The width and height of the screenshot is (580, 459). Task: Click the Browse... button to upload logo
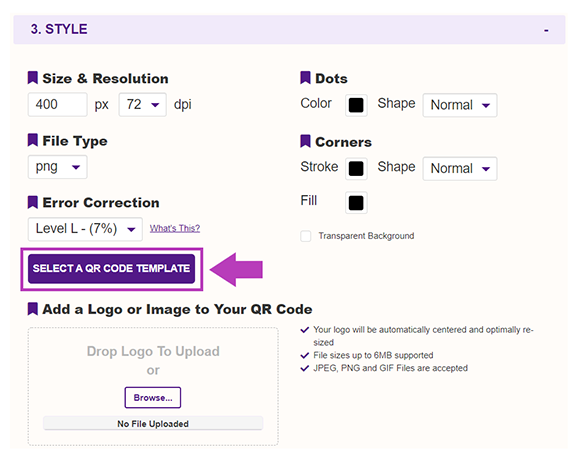point(153,398)
